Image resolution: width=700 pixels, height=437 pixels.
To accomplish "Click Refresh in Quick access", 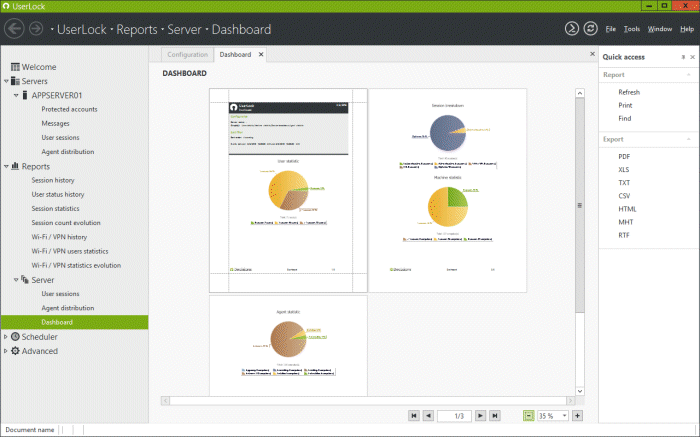I will tap(629, 92).
